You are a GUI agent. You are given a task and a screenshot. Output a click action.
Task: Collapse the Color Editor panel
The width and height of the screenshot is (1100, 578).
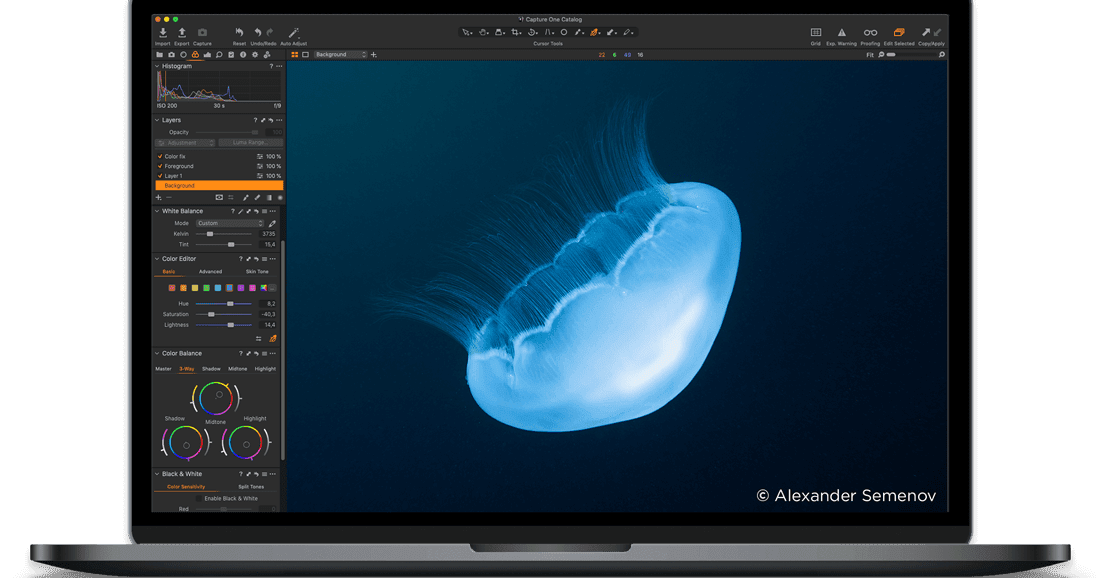(x=157, y=259)
